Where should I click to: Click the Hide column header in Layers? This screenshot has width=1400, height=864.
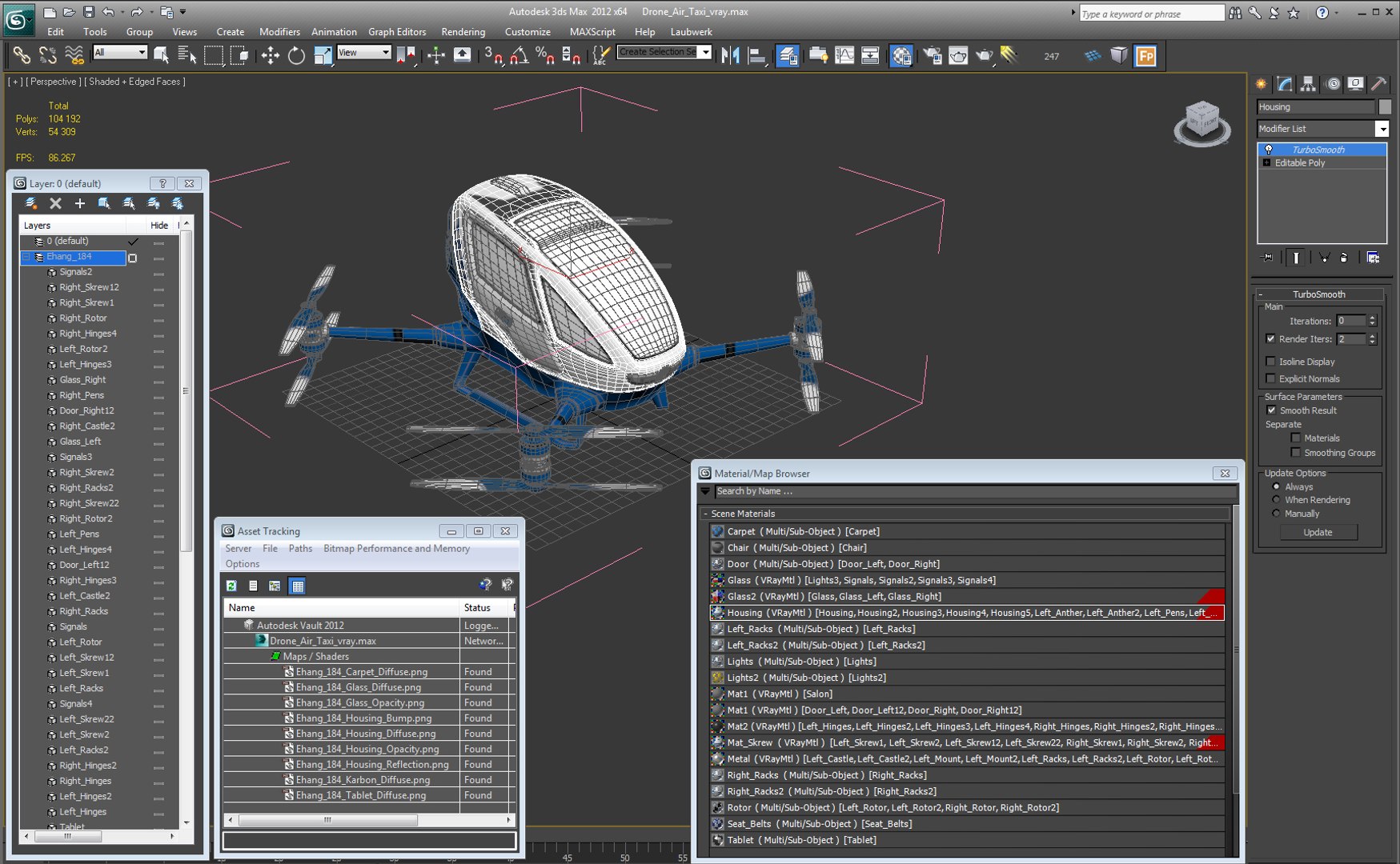click(x=159, y=226)
